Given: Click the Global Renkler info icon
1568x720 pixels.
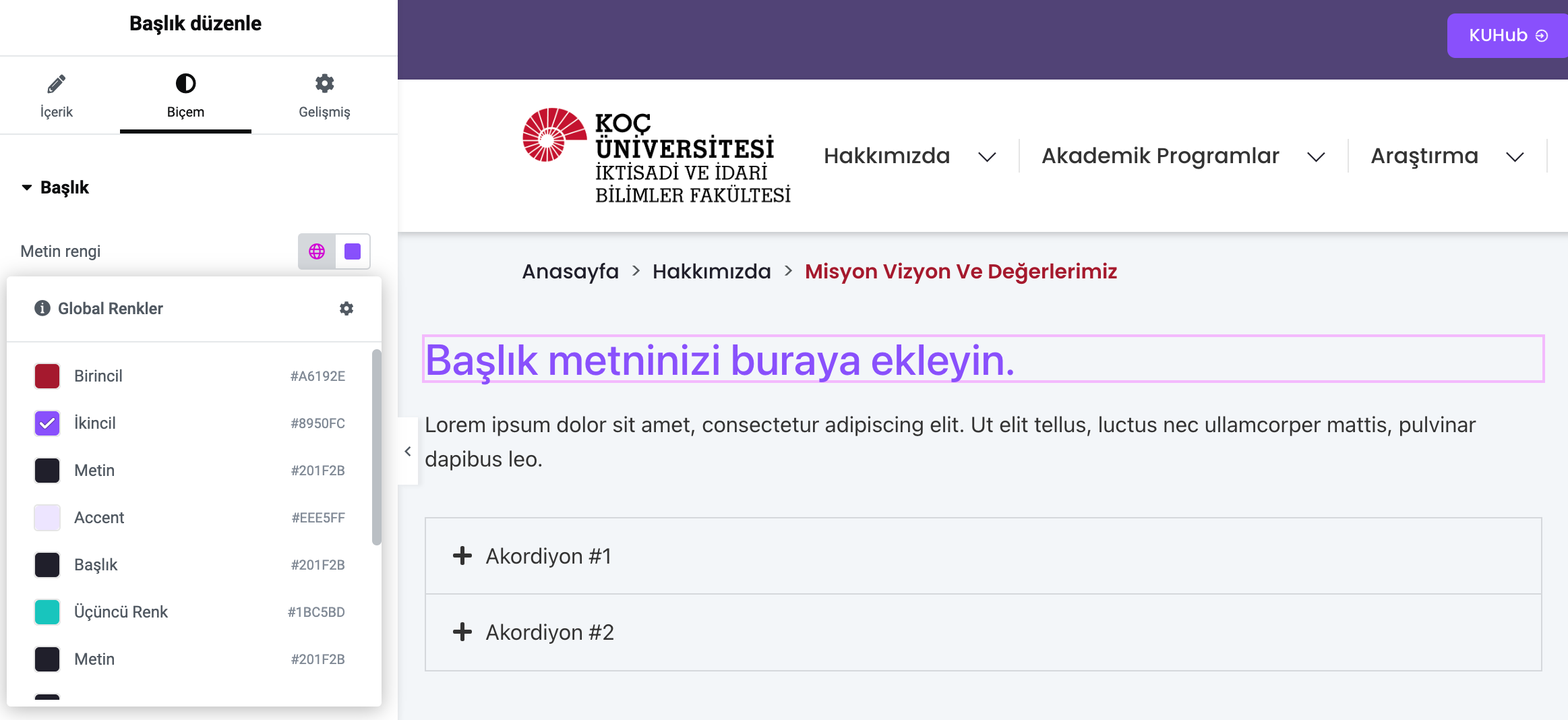Looking at the screenshot, I should [42, 309].
